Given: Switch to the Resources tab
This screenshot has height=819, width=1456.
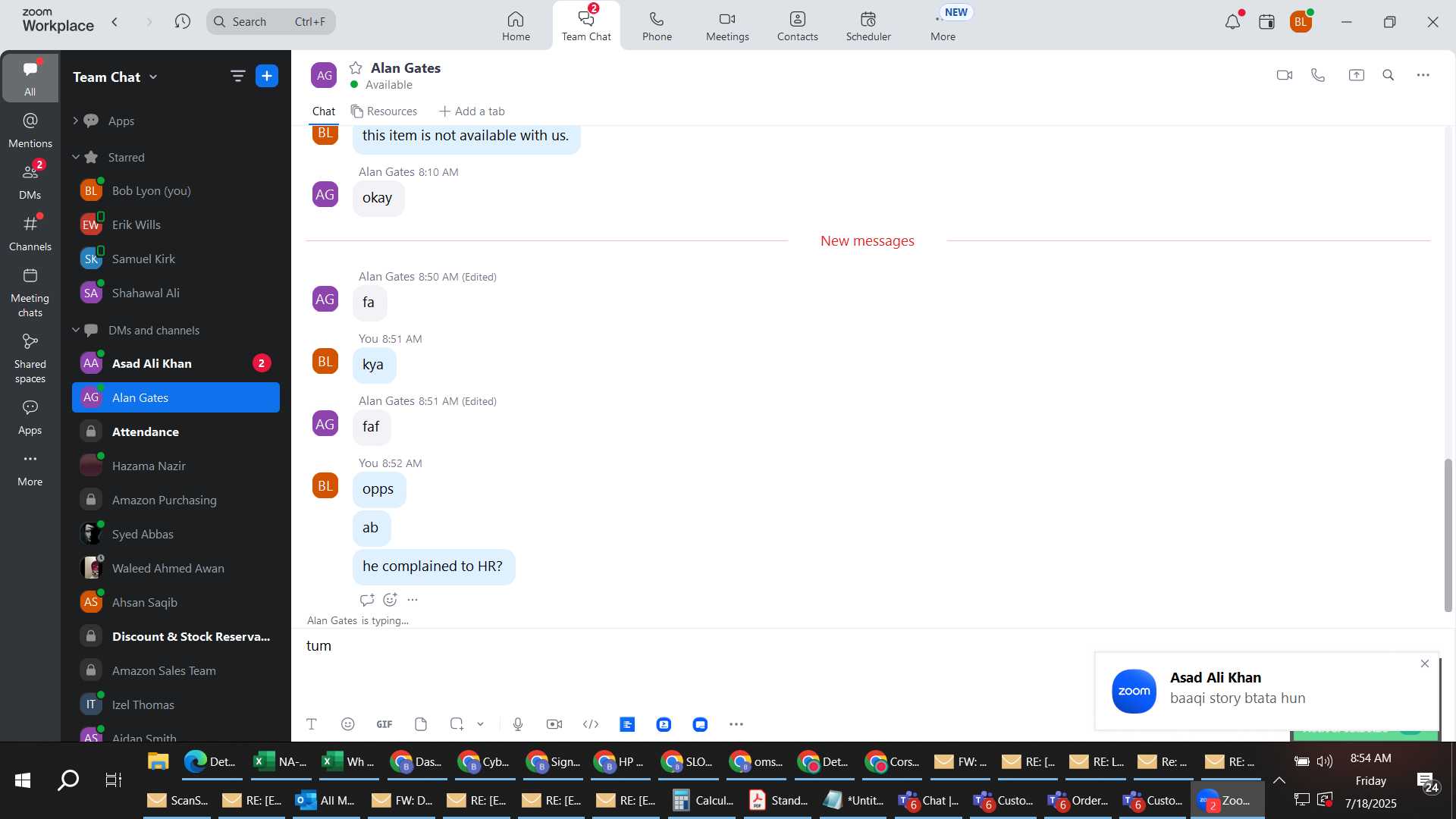Looking at the screenshot, I should (x=384, y=111).
